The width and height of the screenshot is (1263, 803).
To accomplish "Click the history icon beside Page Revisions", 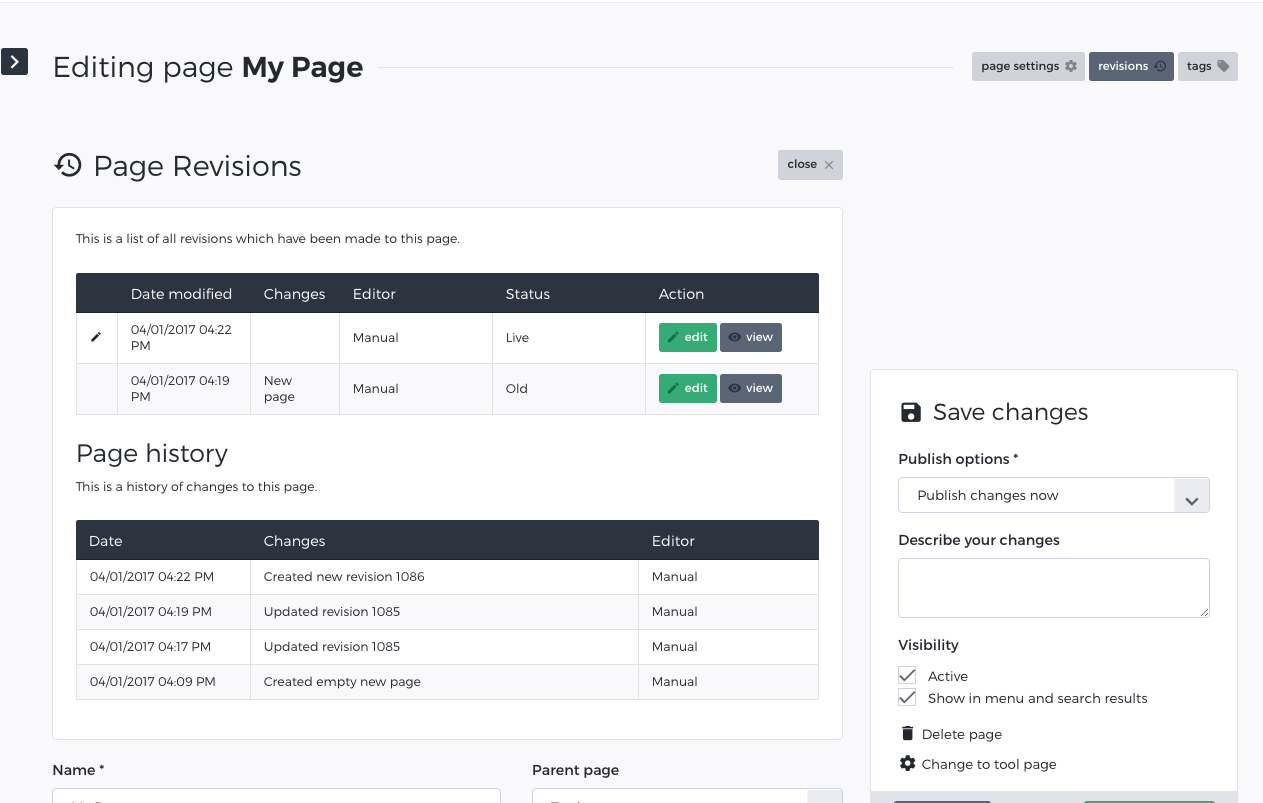I will 68,165.
